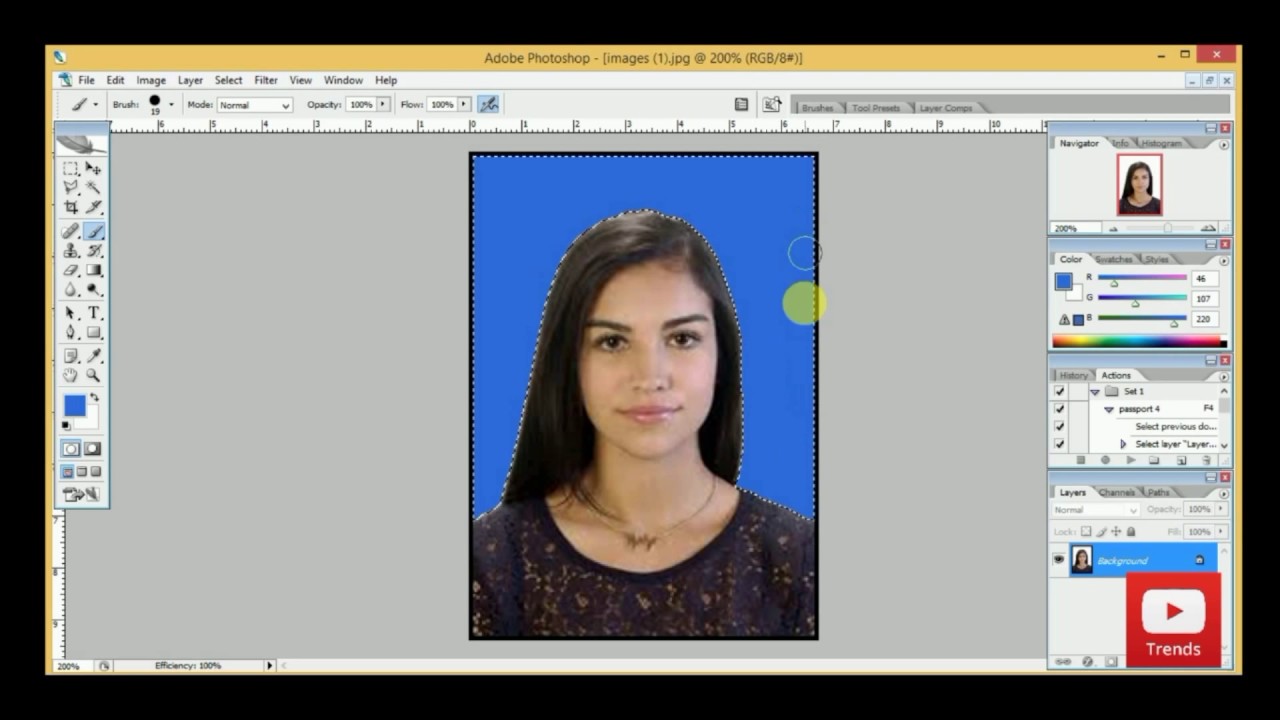Open the Select menu

228,80
